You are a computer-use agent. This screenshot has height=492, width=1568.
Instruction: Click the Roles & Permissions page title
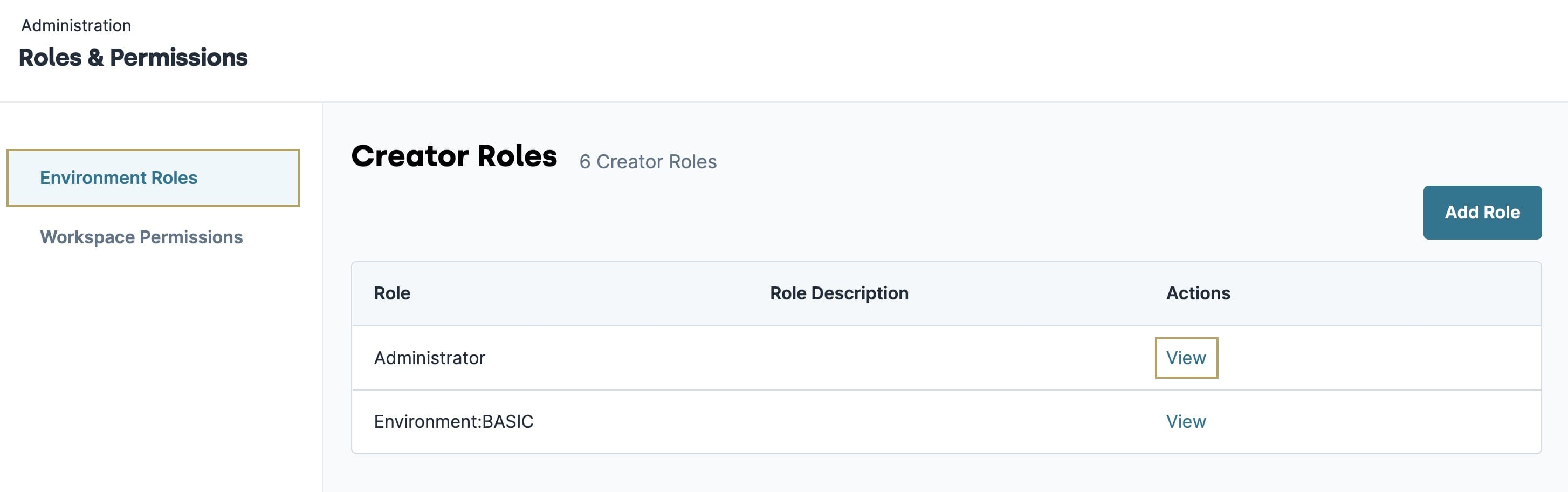133,57
